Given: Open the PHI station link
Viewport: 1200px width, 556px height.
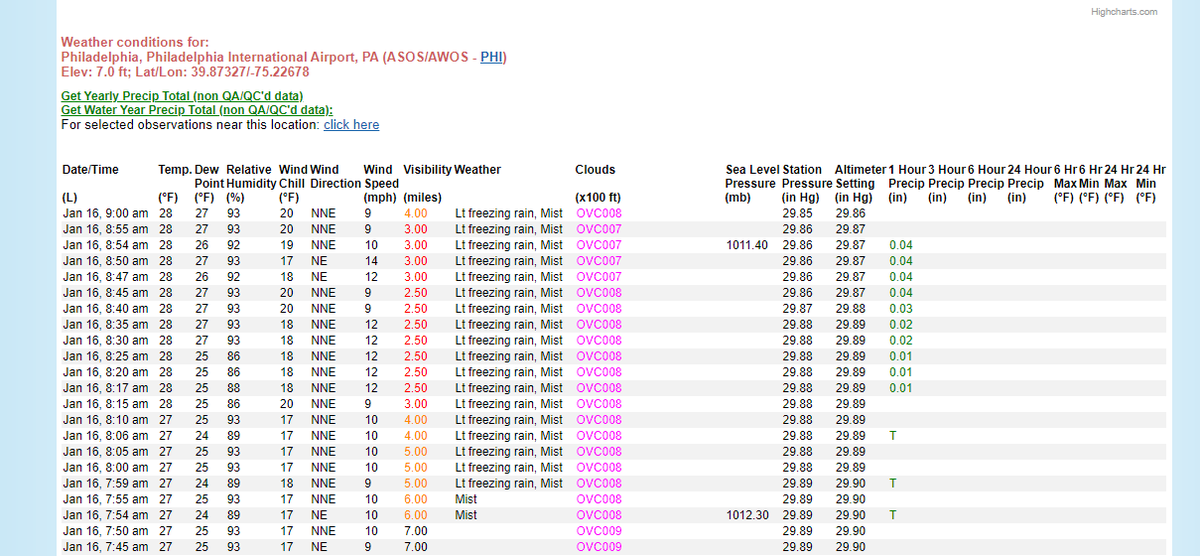Looking at the screenshot, I should pyautogui.click(x=491, y=57).
